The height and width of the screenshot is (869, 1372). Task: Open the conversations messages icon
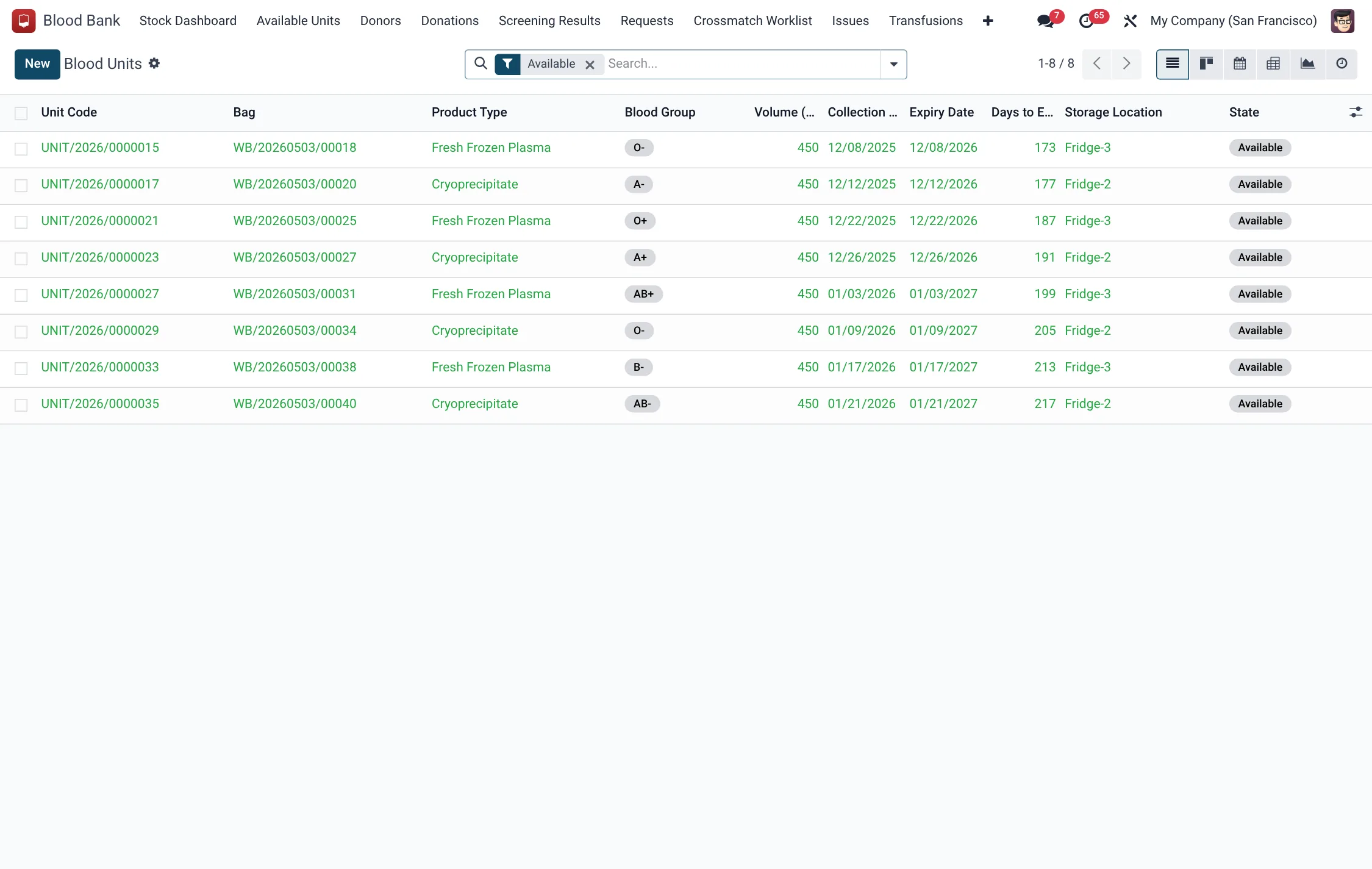tap(1045, 21)
